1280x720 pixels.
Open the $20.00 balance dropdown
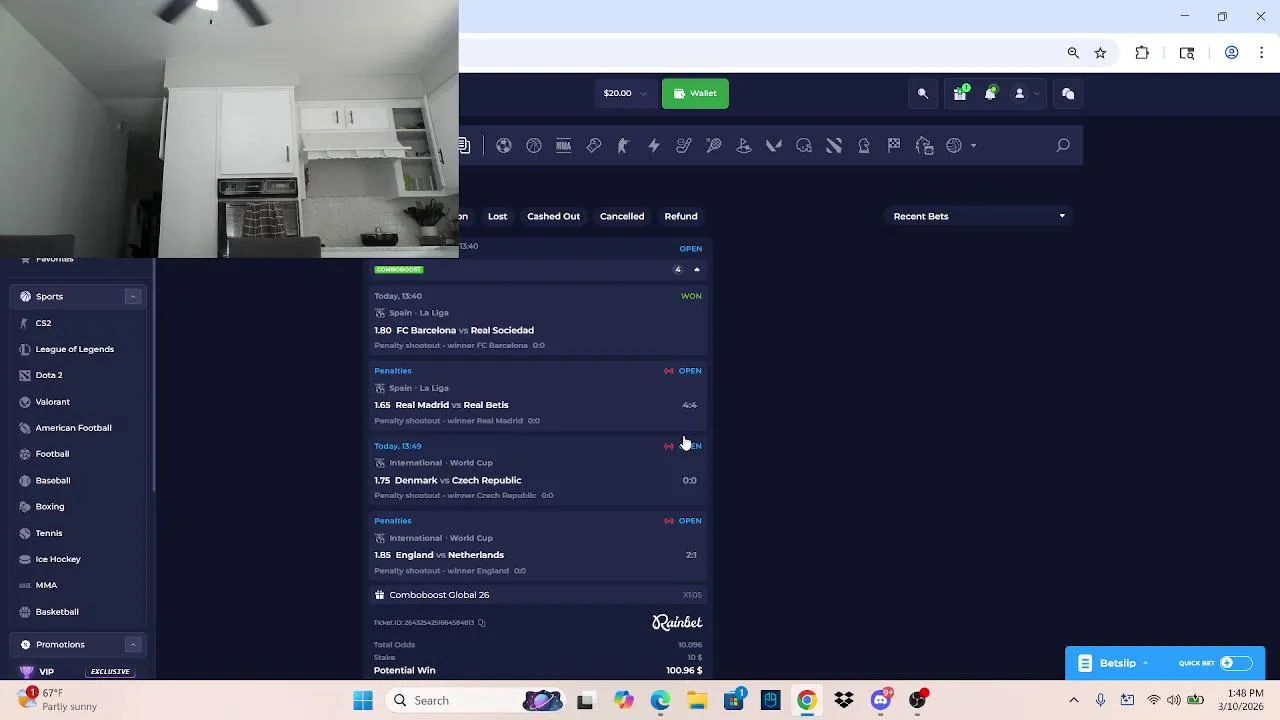(x=625, y=93)
